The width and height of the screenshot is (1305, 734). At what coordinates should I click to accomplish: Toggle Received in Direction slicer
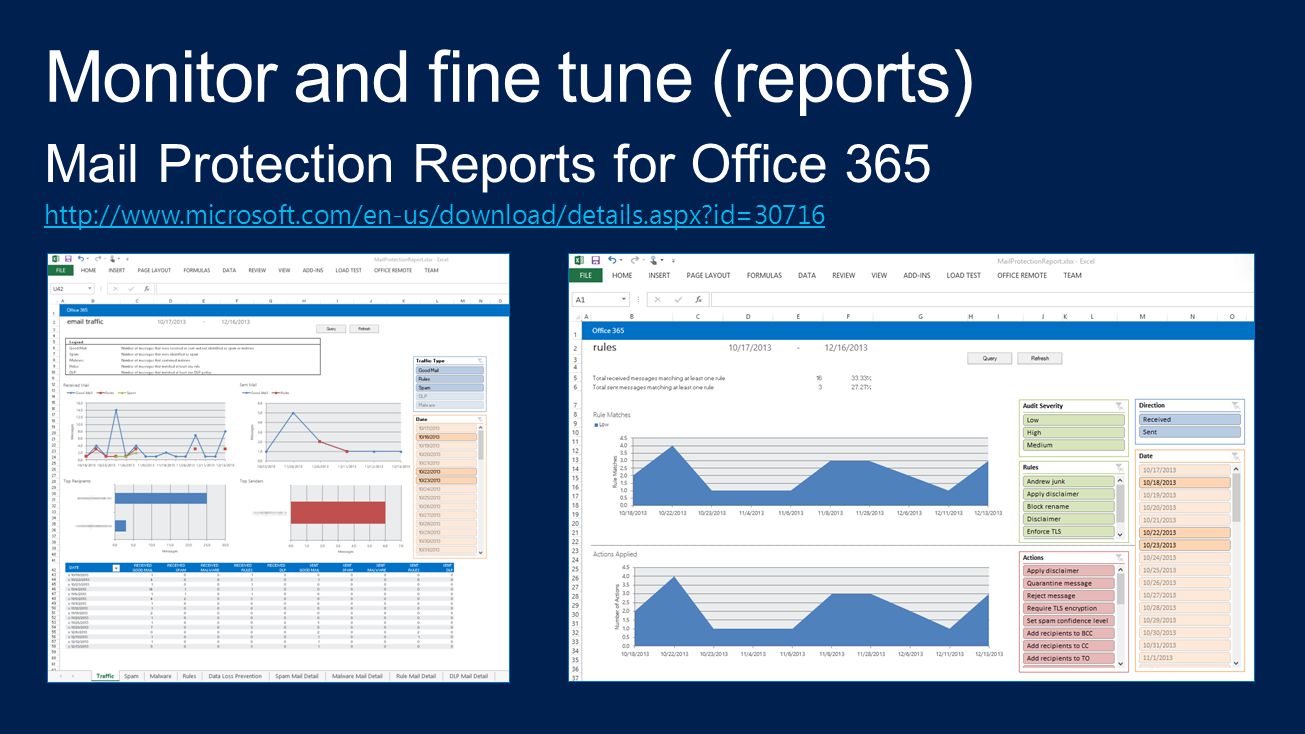pos(1190,419)
